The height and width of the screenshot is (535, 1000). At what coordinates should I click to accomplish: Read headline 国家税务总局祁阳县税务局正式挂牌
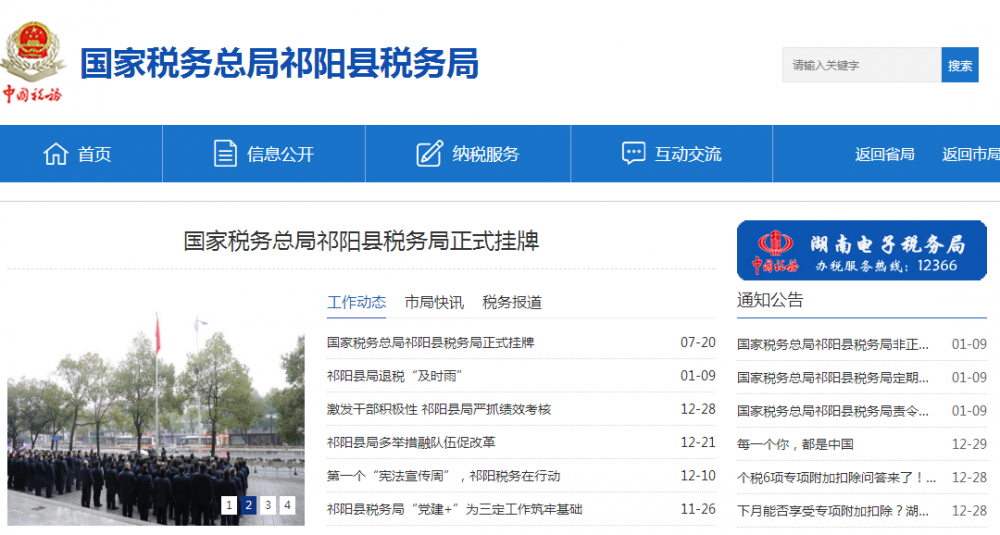point(361,241)
